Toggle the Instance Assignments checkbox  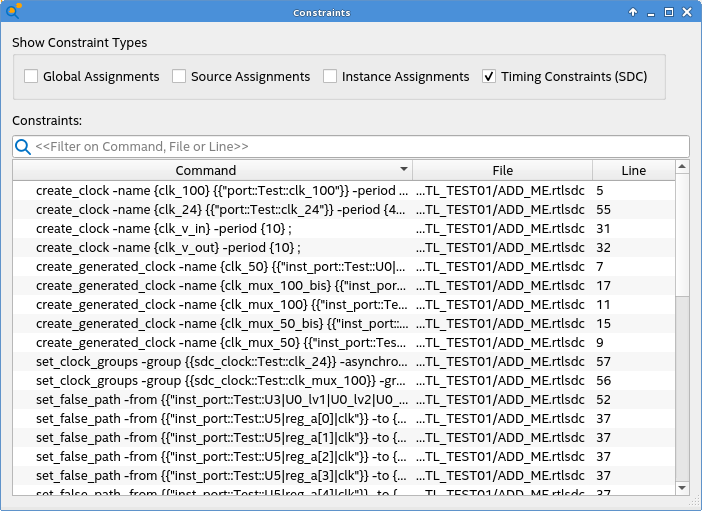coord(330,77)
